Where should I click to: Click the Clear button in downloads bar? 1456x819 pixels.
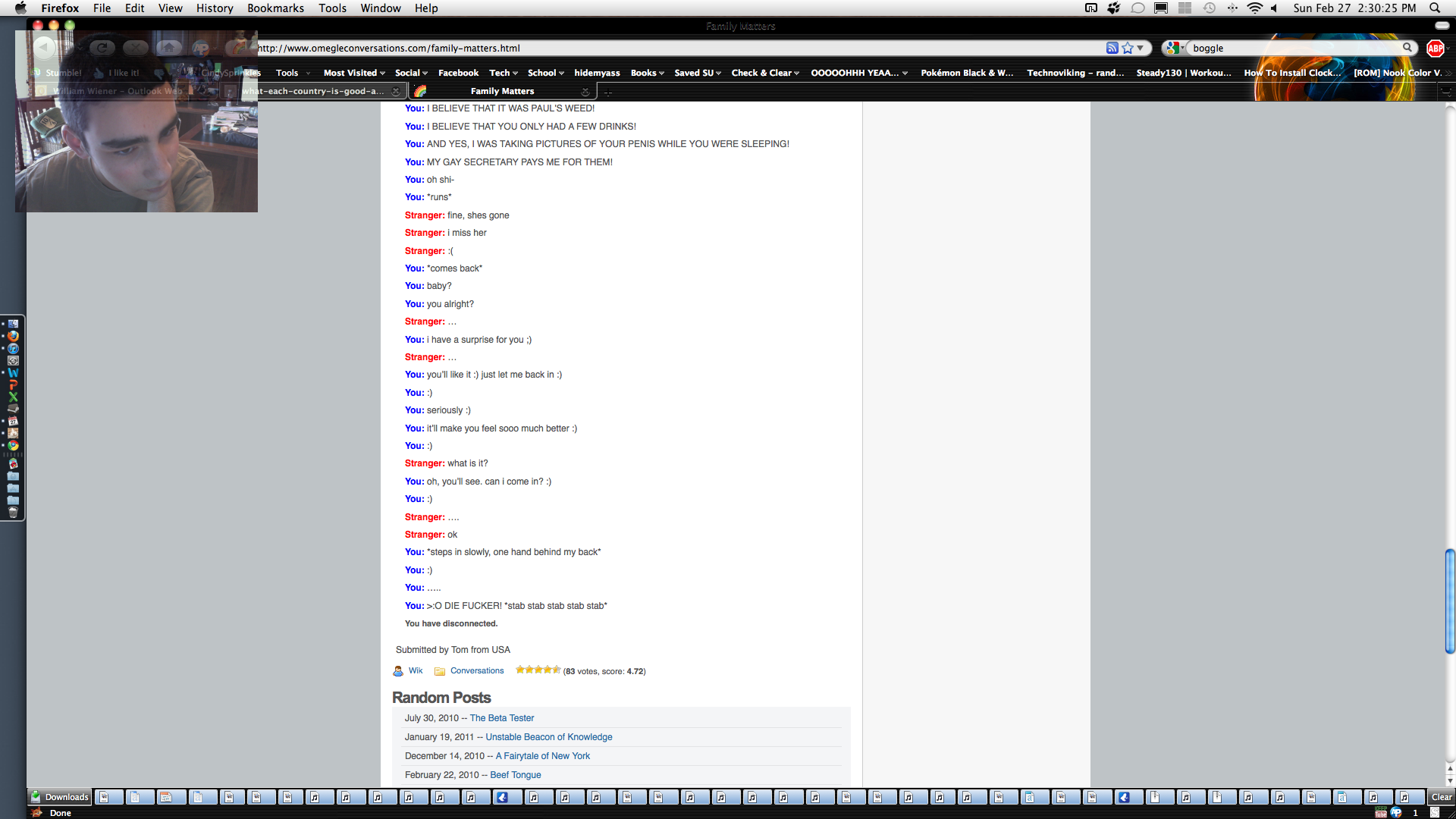[x=1441, y=797]
